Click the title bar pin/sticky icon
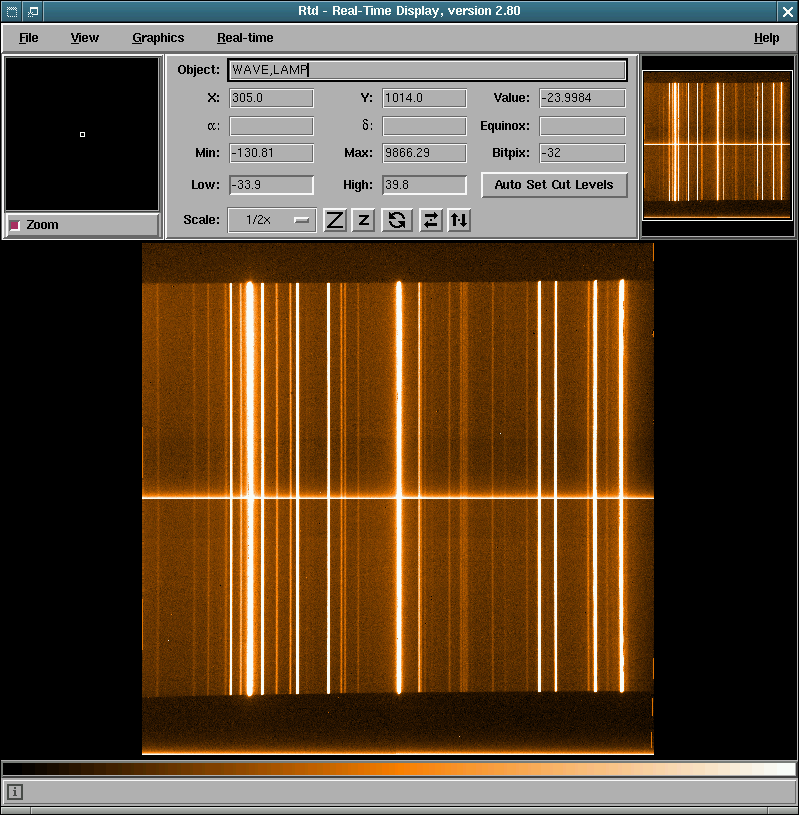799x815 pixels. (x=33, y=11)
